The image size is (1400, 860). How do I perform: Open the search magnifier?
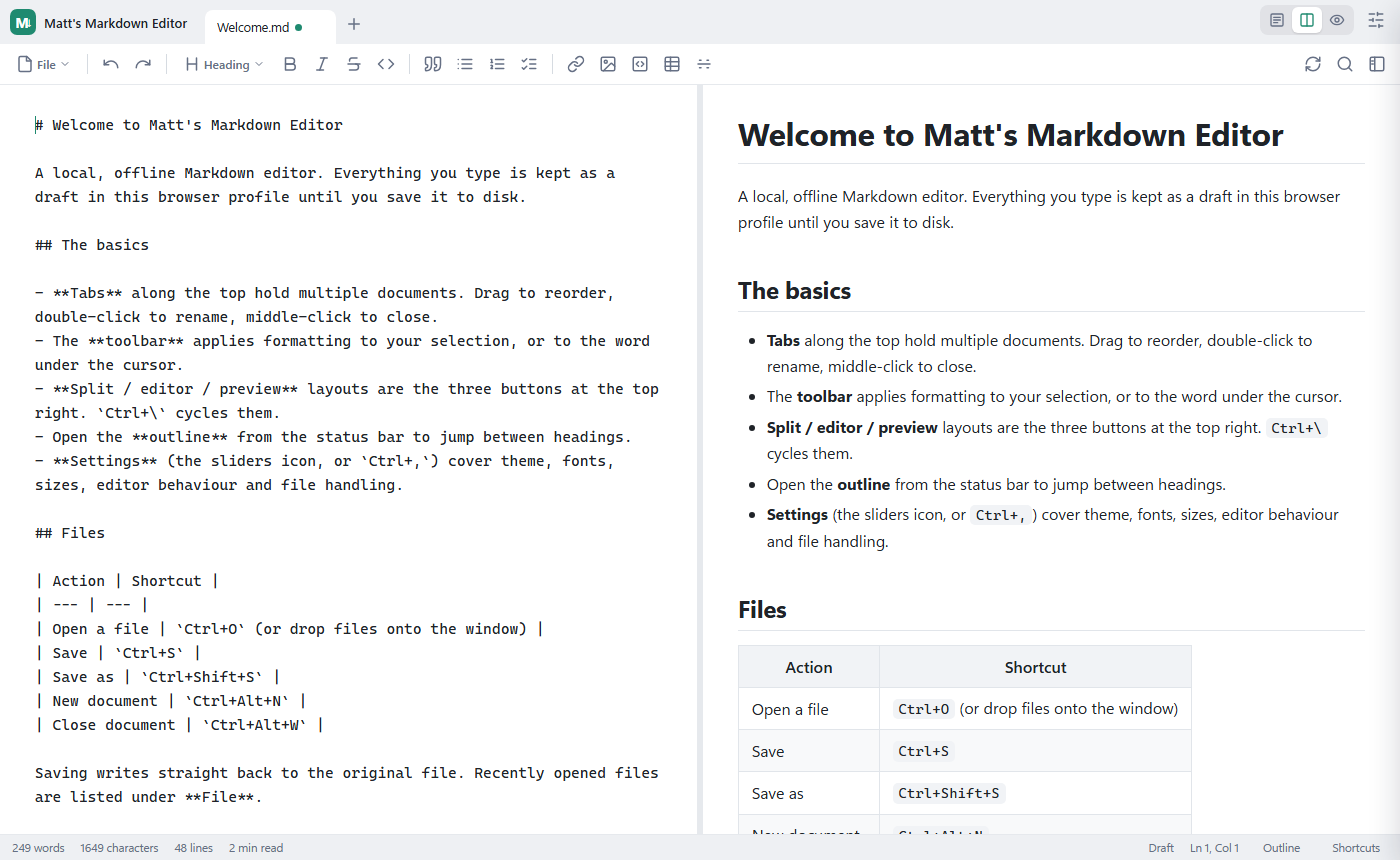click(x=1345, y=64)
